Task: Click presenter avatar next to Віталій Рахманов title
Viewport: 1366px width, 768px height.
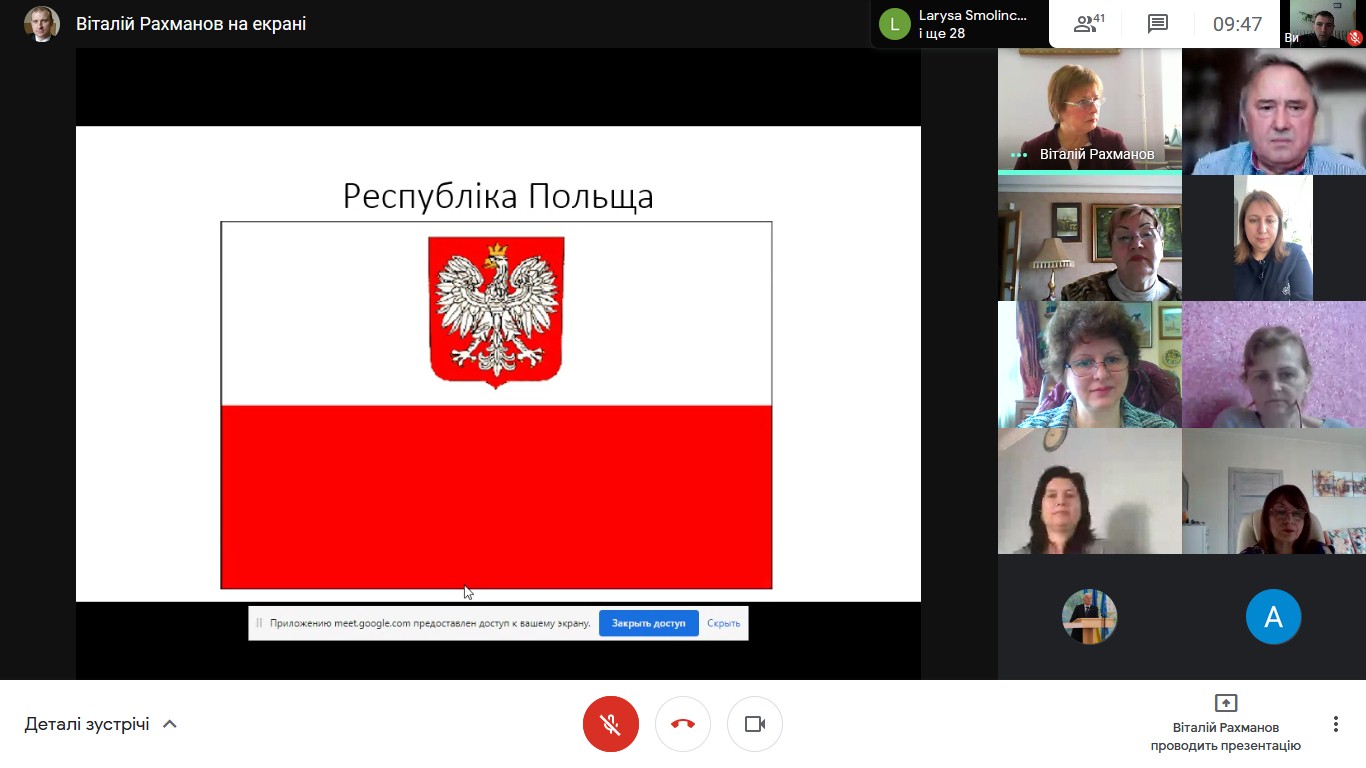Action: (x=42, y=24)
